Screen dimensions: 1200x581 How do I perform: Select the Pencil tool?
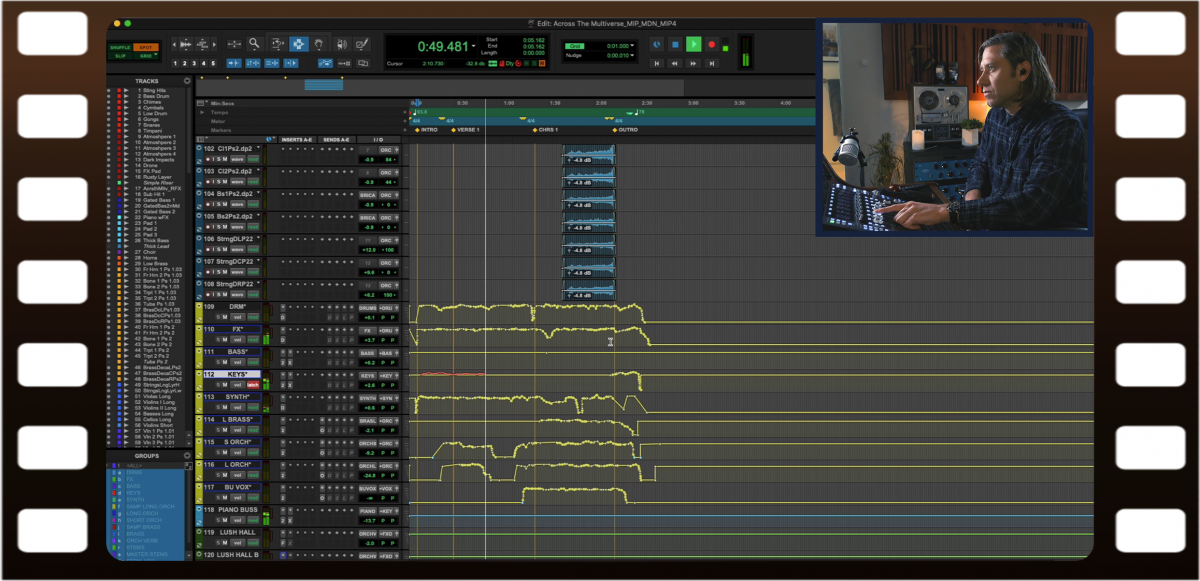361,44
